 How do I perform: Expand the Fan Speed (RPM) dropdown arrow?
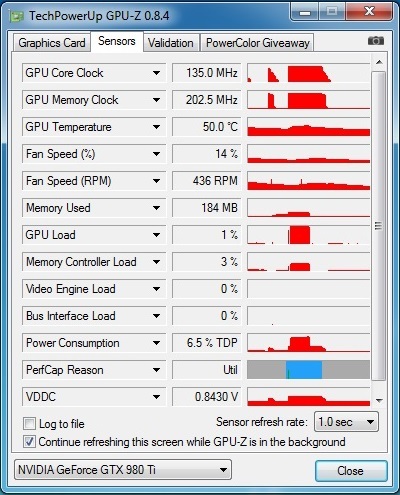tap(156, 181)
